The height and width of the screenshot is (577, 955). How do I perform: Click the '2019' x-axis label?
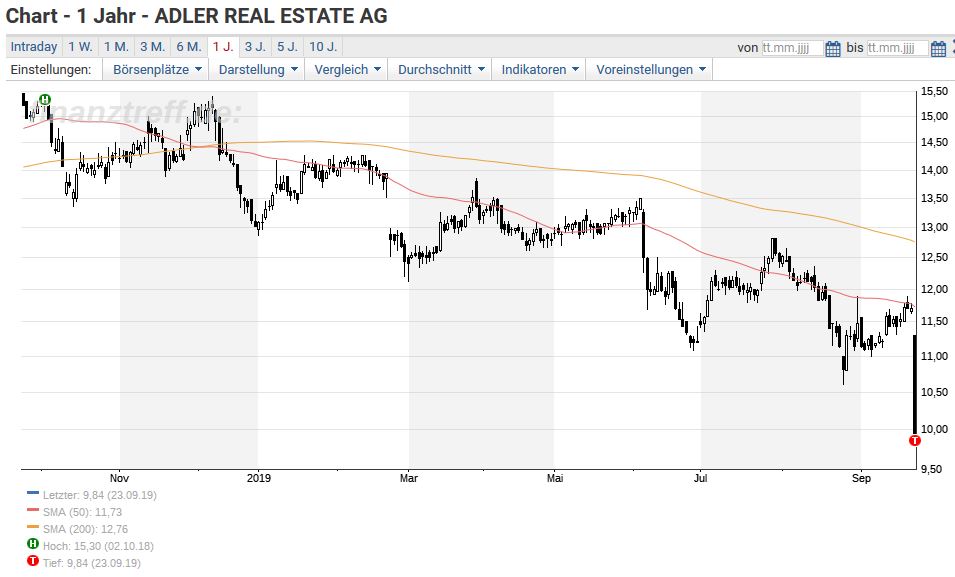258,478
